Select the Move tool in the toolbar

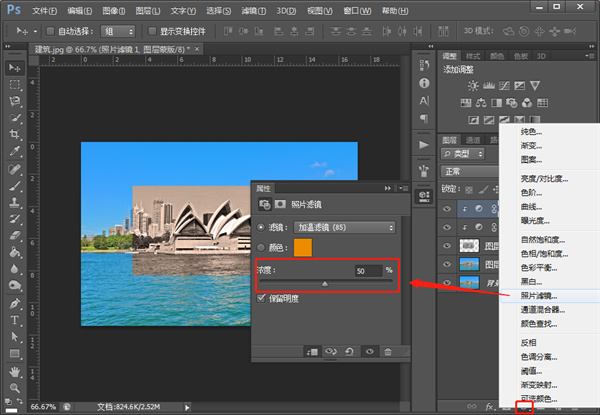(x=15, y=67)
